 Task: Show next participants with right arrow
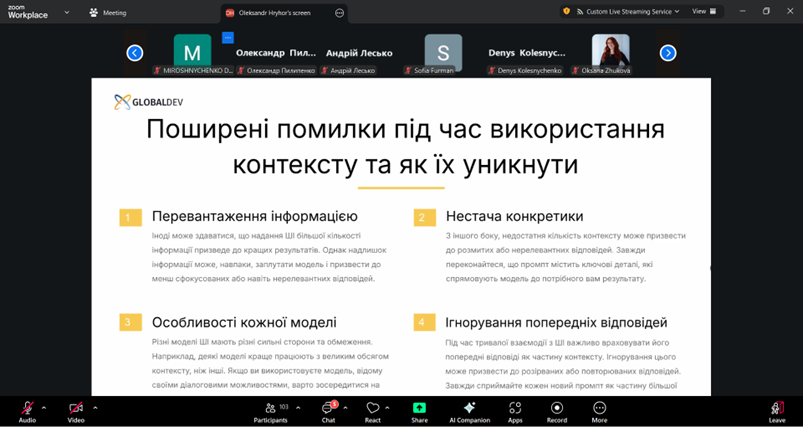pyautogui.click(x=668, y=53)
